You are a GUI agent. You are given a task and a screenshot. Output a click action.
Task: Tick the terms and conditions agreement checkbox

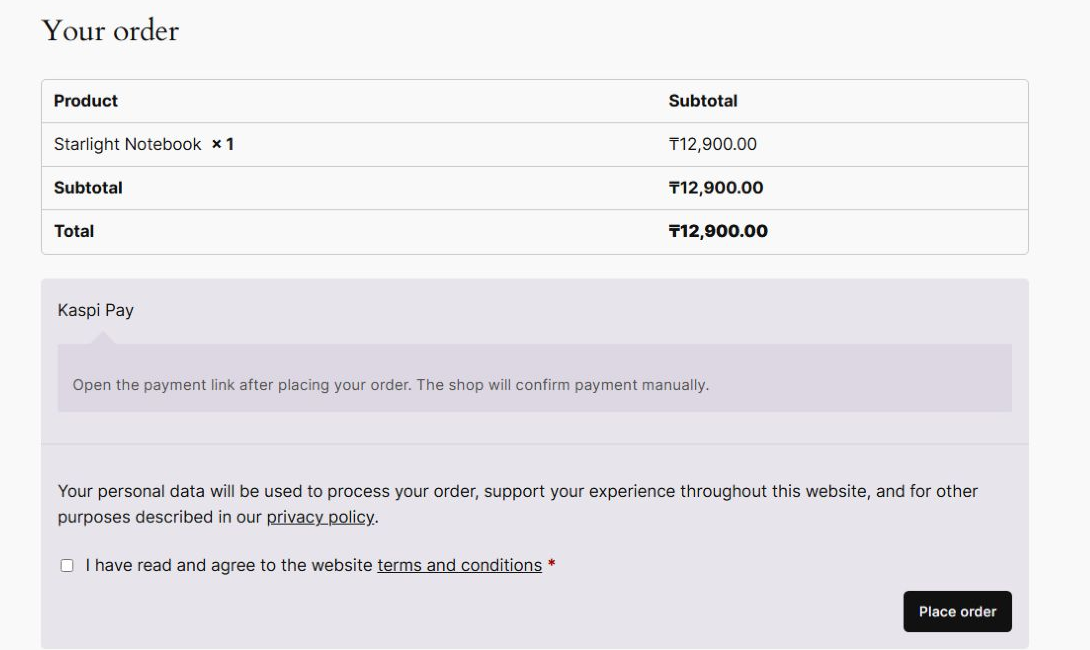click(x=67, y=565)
